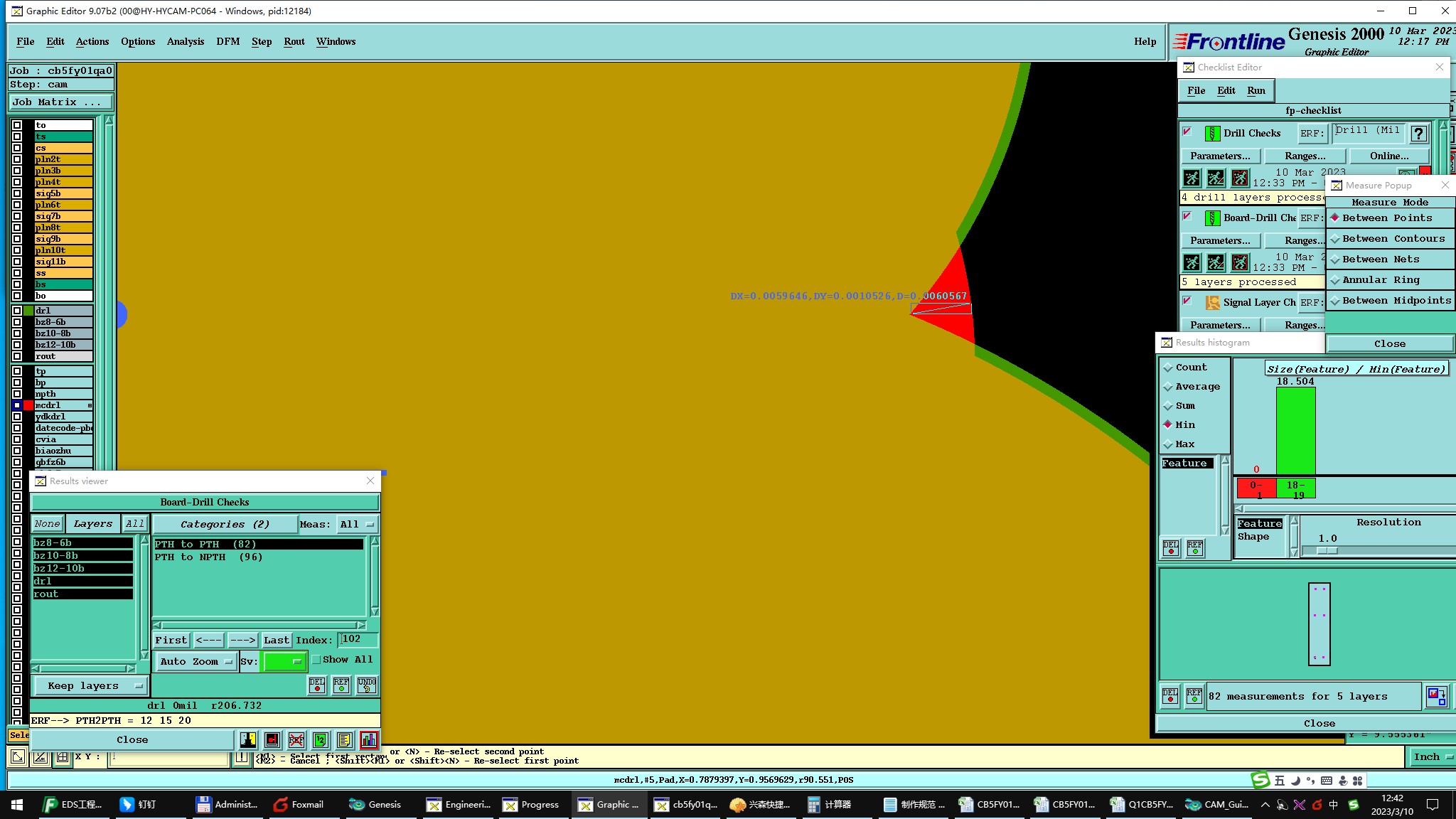Click the crossed-out REF icon
Screen dimensions: 1456x819
pyautogui.click(x=296, y=740)
